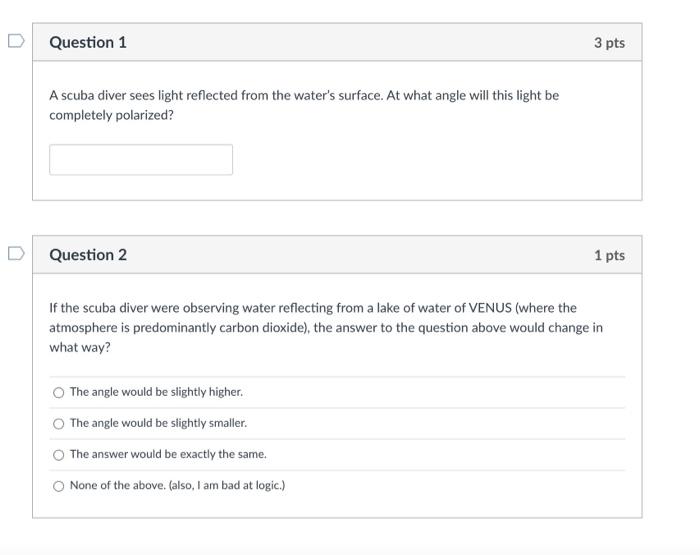Screen dimensions: 700x555
Task: Flag Question 2 using its marker icon
Action: pos(16,253)
